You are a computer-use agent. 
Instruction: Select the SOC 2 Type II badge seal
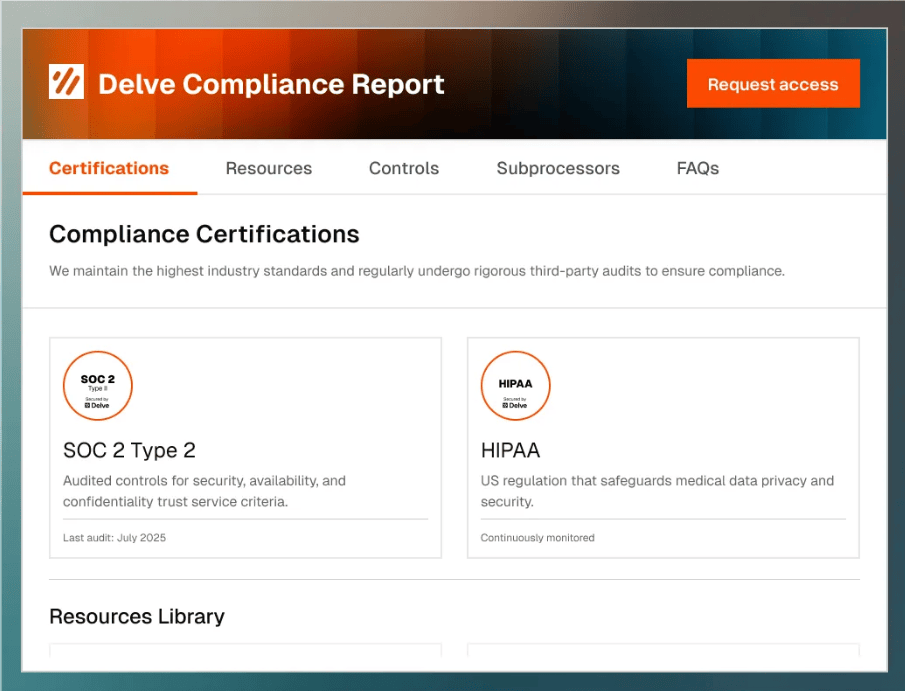(x=97, y=385)
